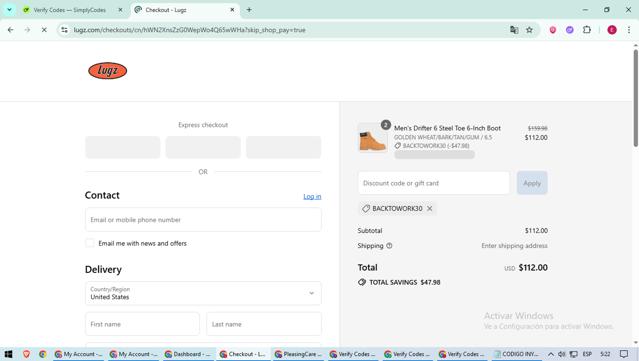Switch to Verify Codes — SimplyCodes tab
639x361 pixels.
[x=70, y=10]
